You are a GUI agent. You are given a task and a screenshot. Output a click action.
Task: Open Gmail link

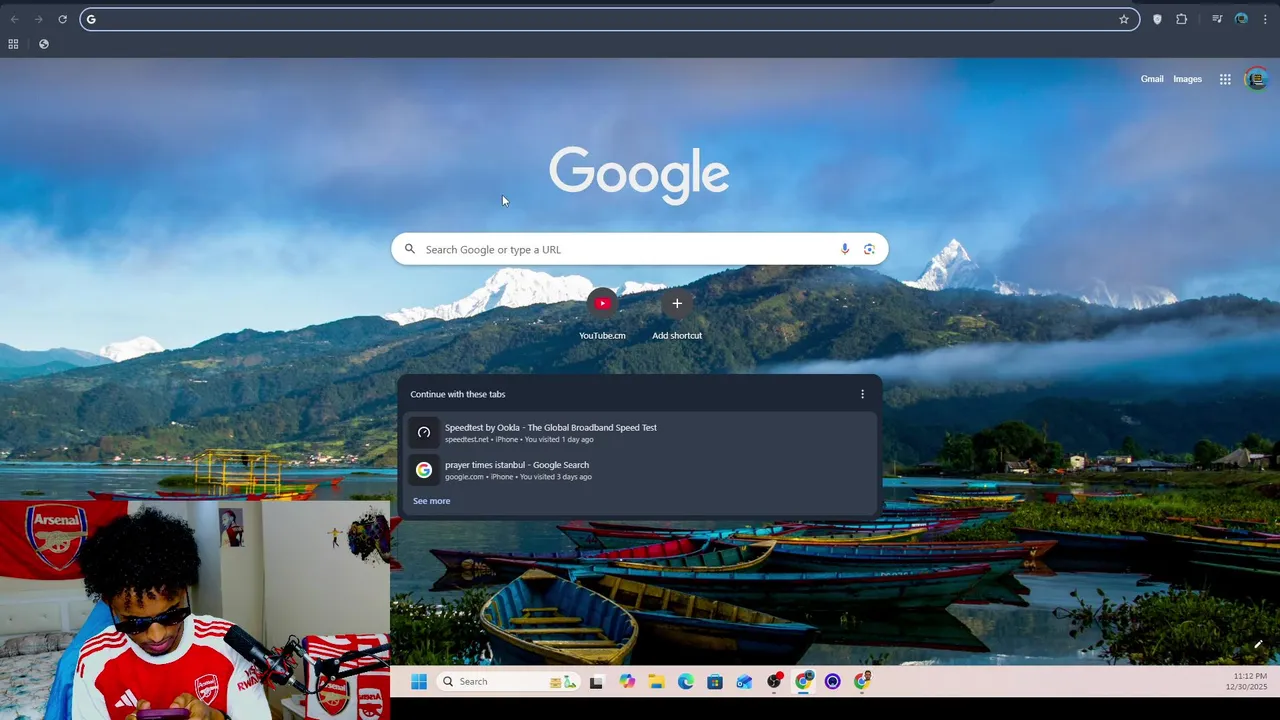1152,79
